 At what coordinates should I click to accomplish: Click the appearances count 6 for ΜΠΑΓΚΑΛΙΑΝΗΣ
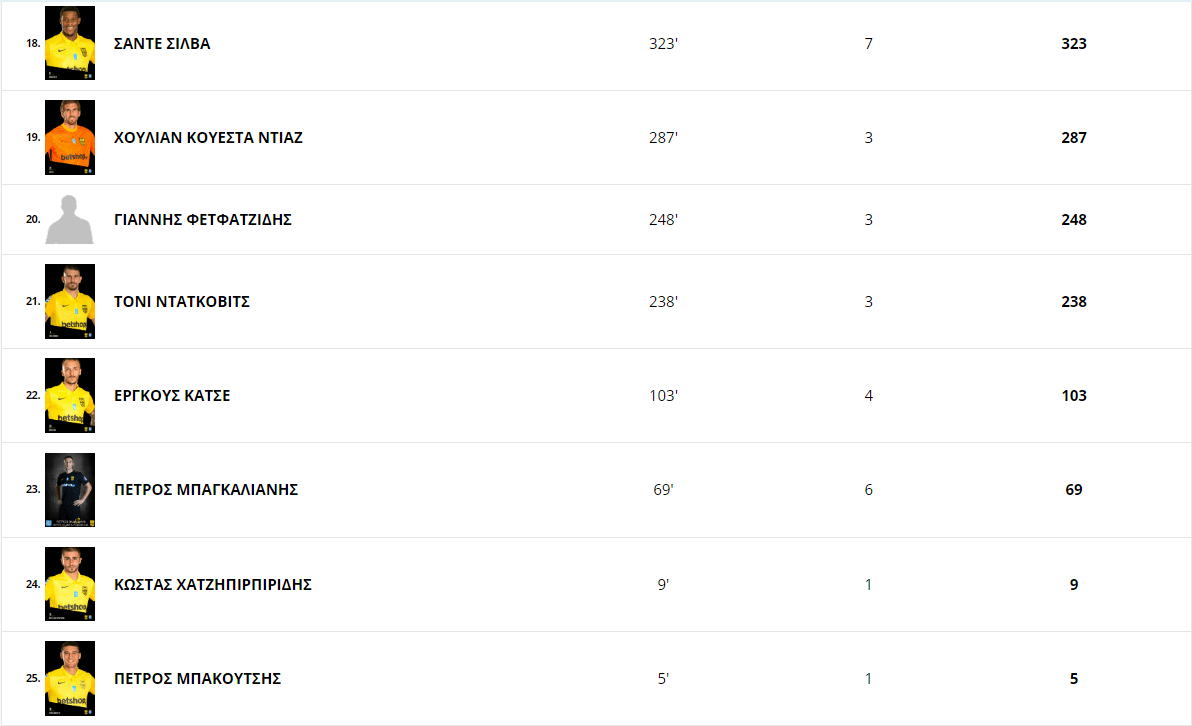click(868, 490)
